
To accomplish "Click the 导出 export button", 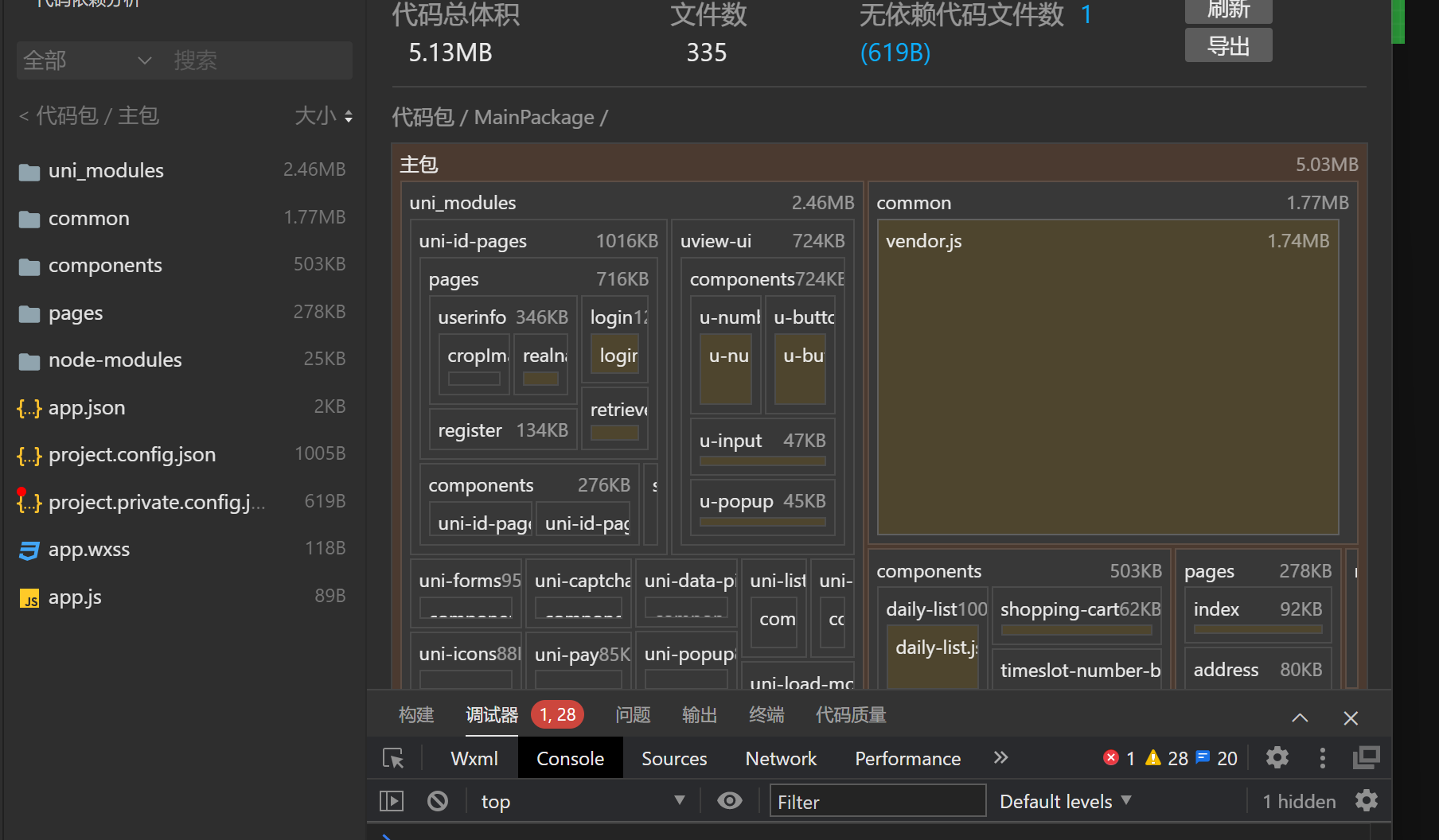I will 1228,46.
